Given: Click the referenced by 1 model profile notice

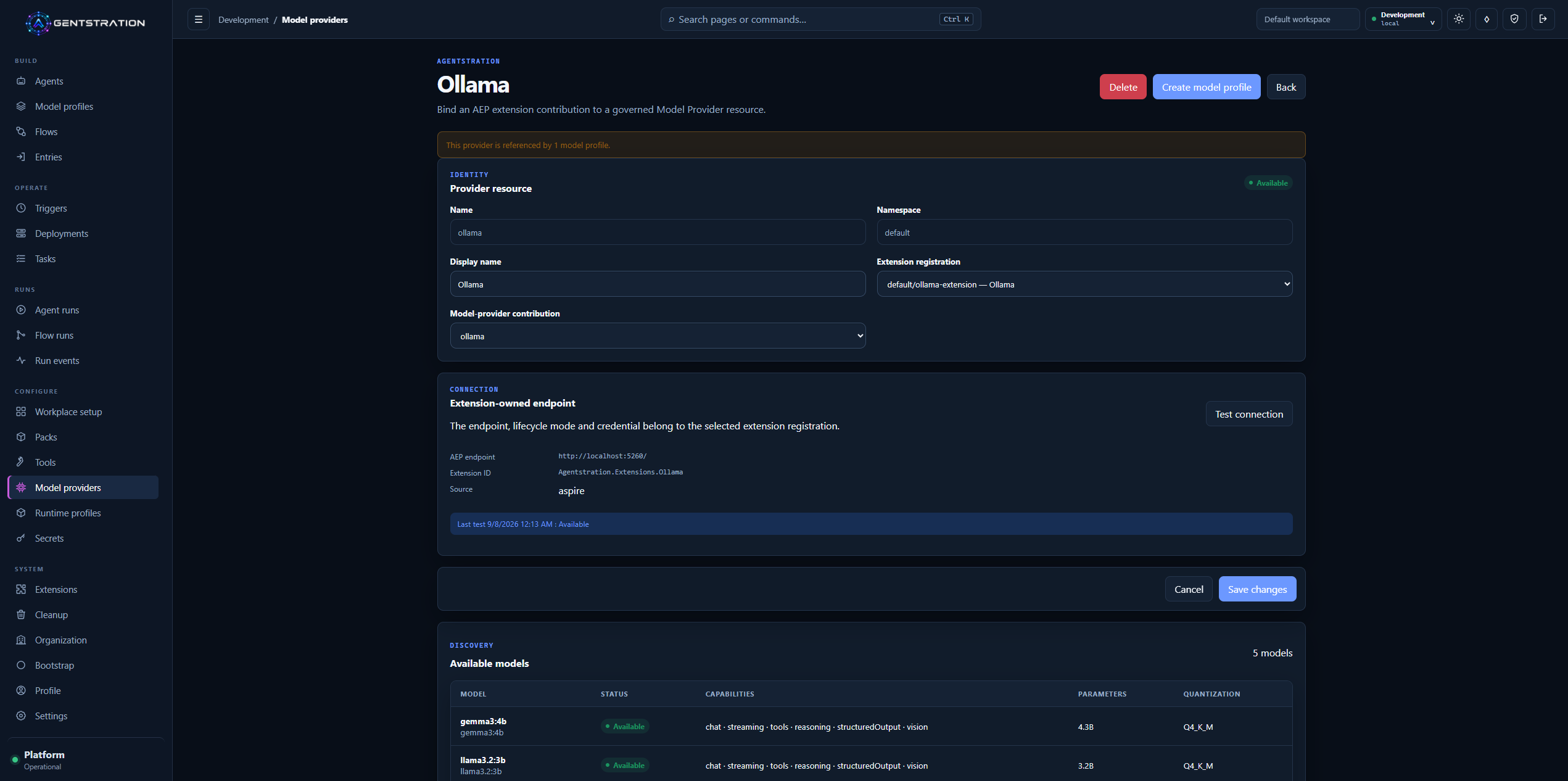Looking at the screenshot, I should pos(871,145).
